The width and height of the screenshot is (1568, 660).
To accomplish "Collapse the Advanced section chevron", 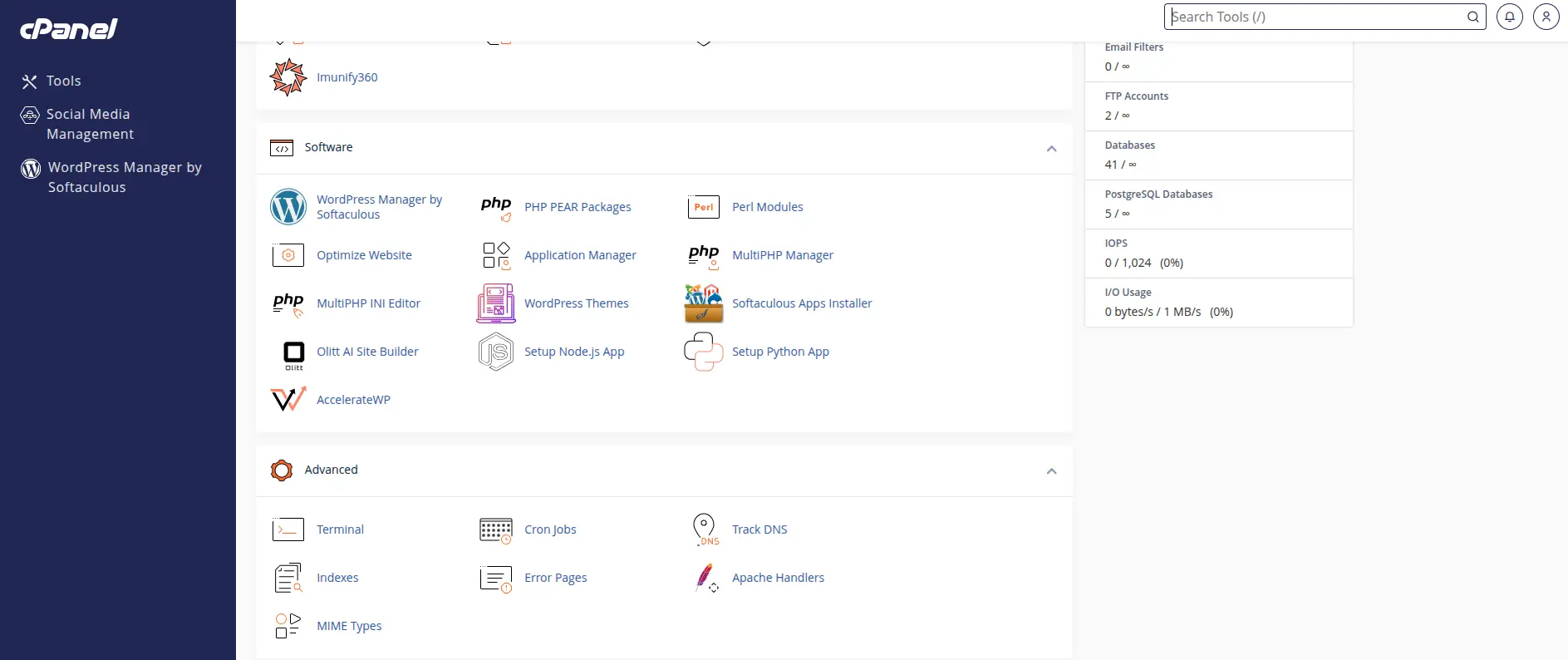I will (1051, 471).
